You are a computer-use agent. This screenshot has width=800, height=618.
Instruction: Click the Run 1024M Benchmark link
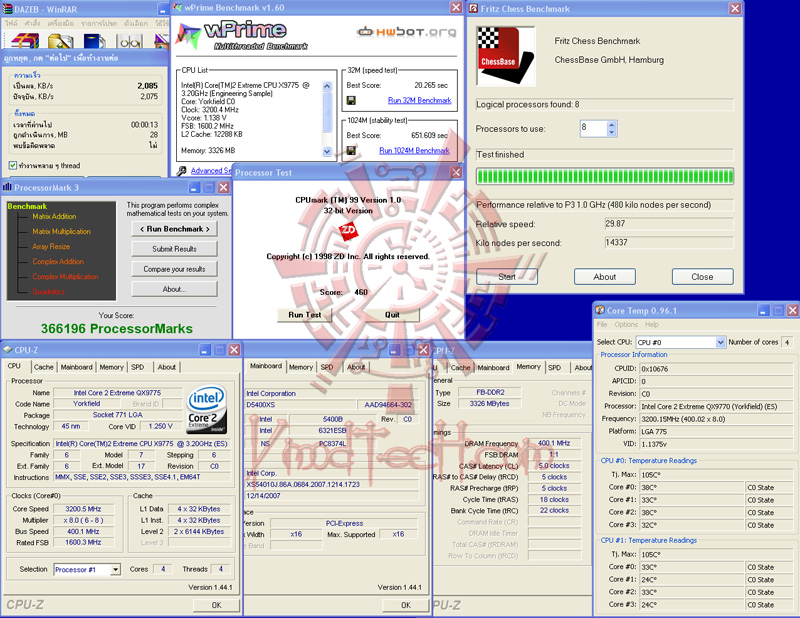(x=414, y=151)
